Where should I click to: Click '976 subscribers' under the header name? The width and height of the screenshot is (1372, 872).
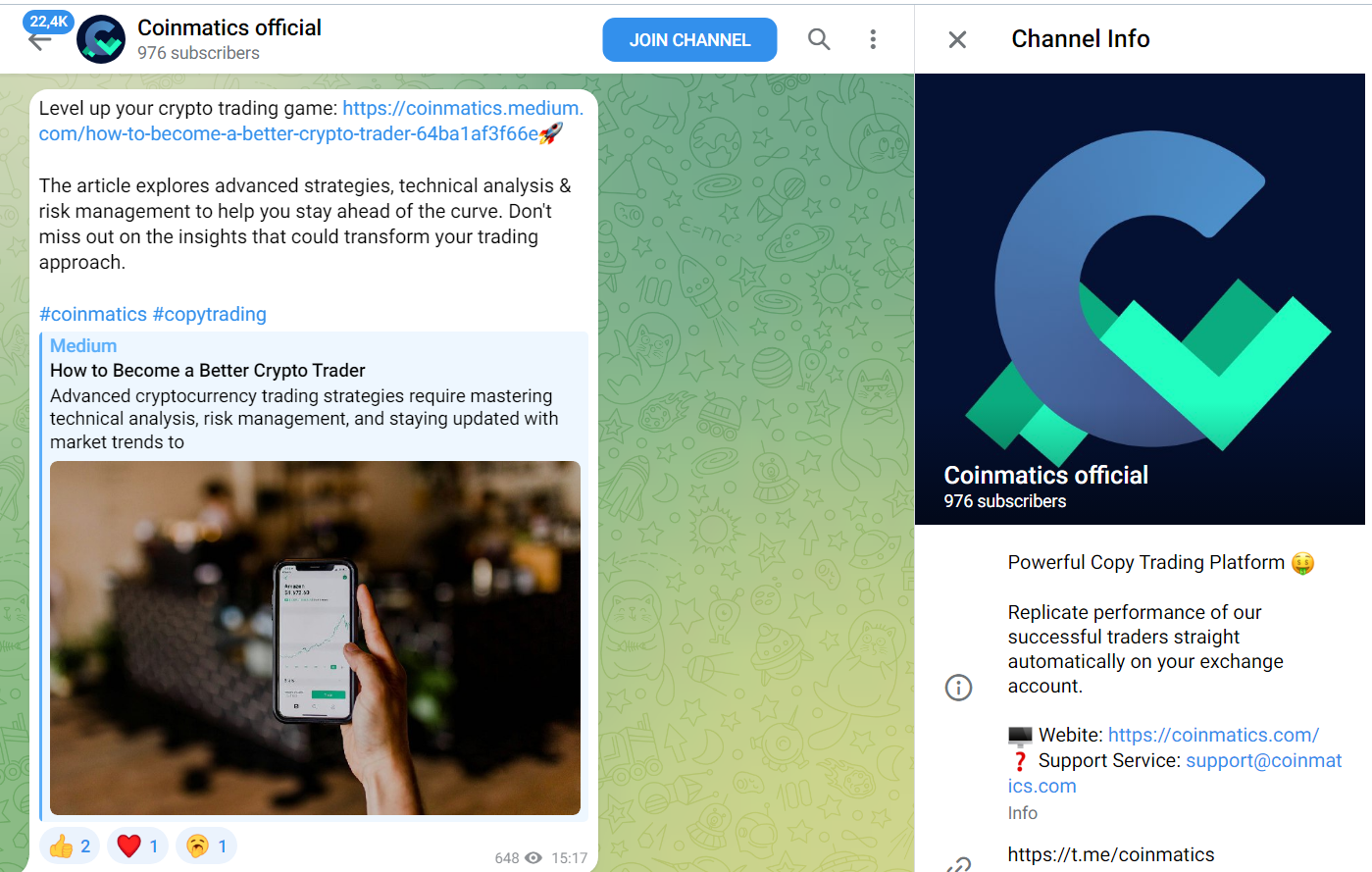click(198, 53)
